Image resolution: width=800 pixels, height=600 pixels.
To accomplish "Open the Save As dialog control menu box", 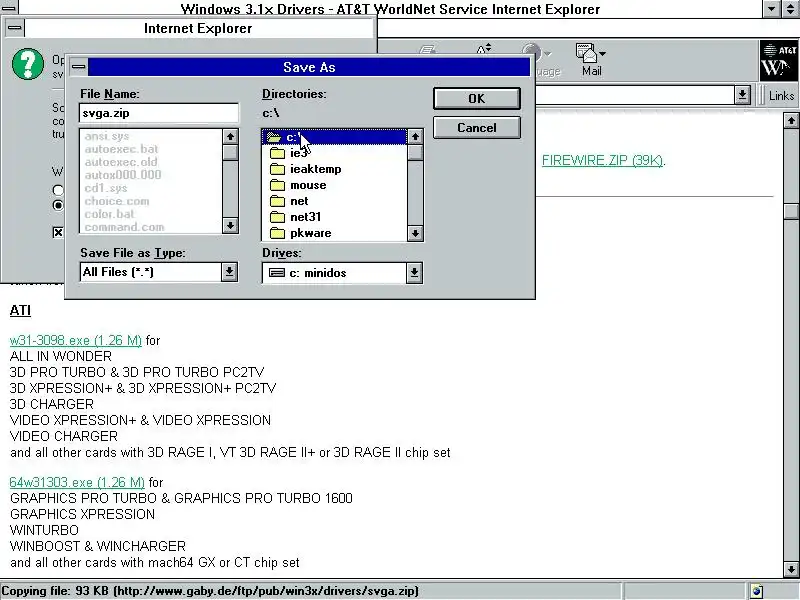I will point(79,67).
